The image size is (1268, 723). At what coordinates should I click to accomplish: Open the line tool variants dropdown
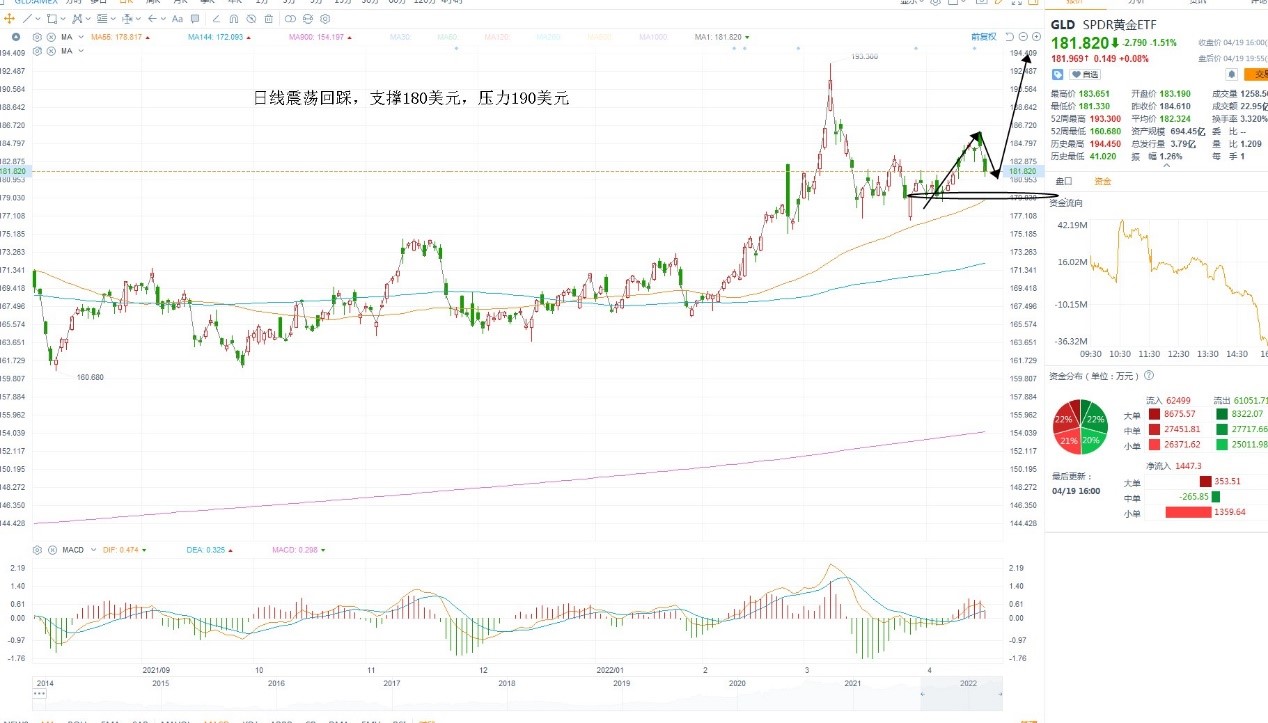[38, 19]
